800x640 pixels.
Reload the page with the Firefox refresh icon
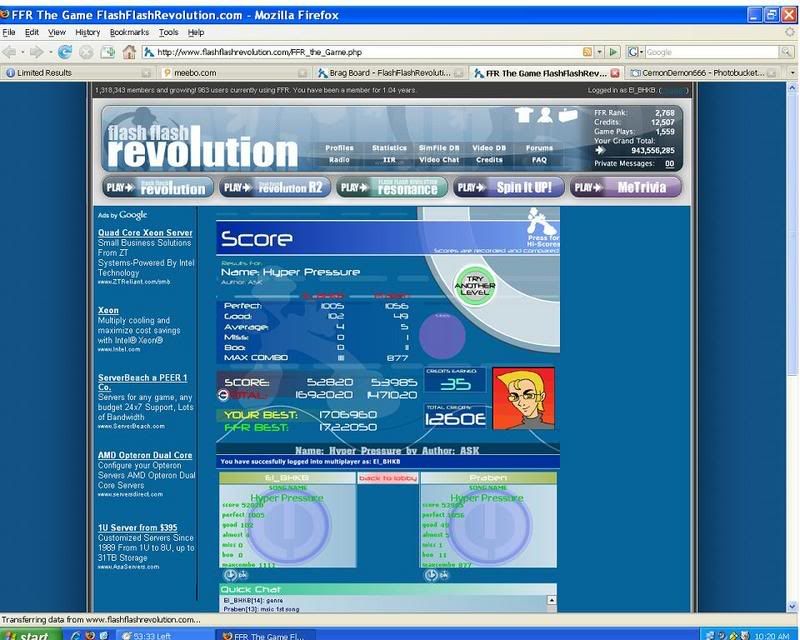pos(66,51)
